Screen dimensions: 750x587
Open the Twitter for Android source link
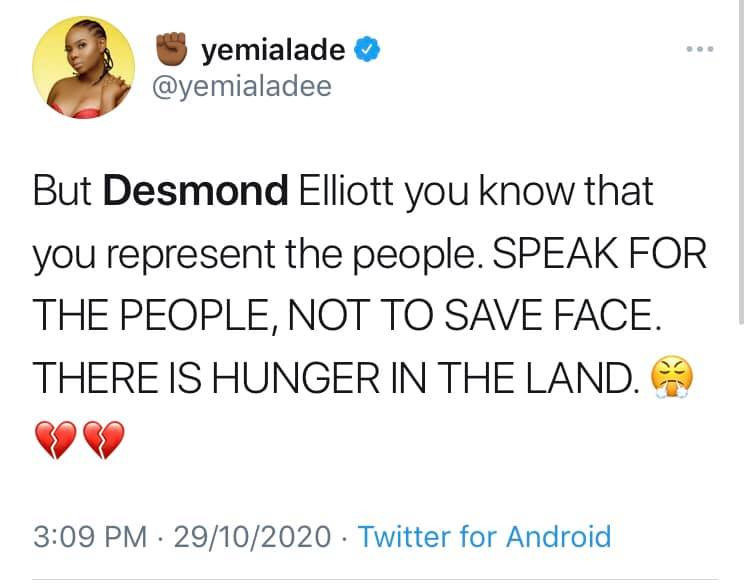point(484,536)
